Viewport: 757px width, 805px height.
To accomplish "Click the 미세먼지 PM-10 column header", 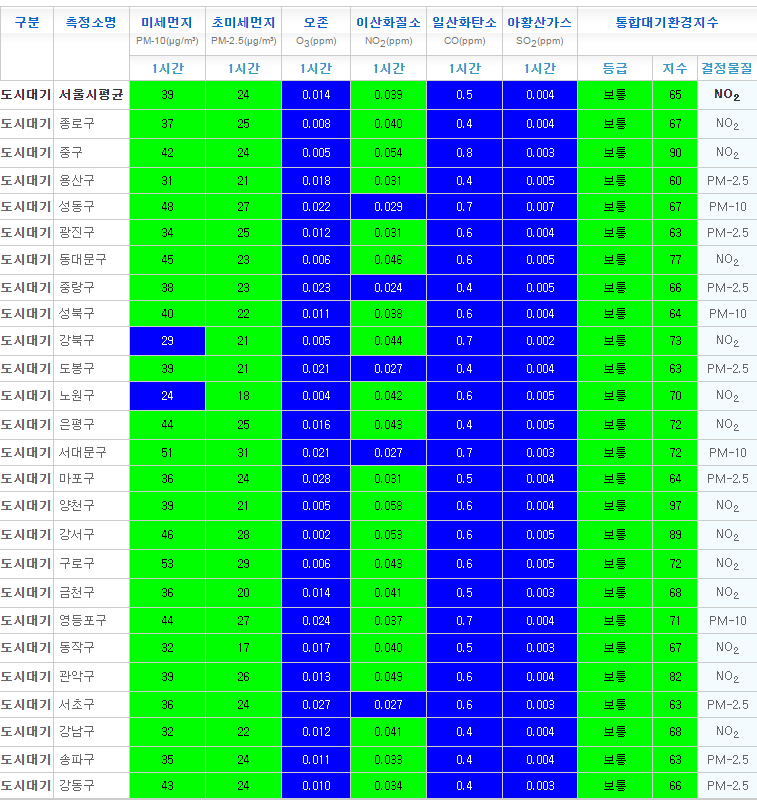I will click(x=167, y=30).
